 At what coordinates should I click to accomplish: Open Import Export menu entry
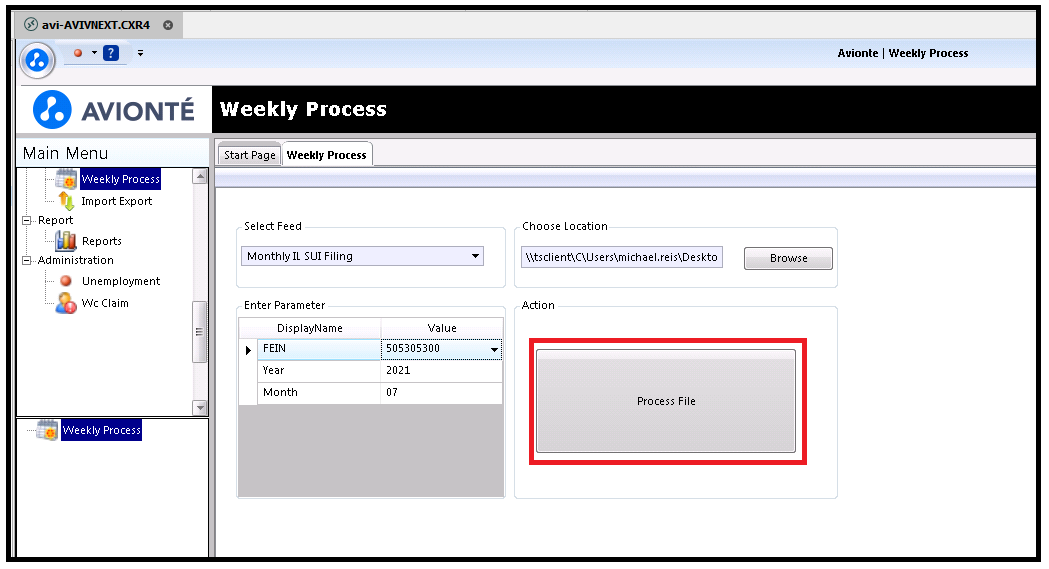116,201
